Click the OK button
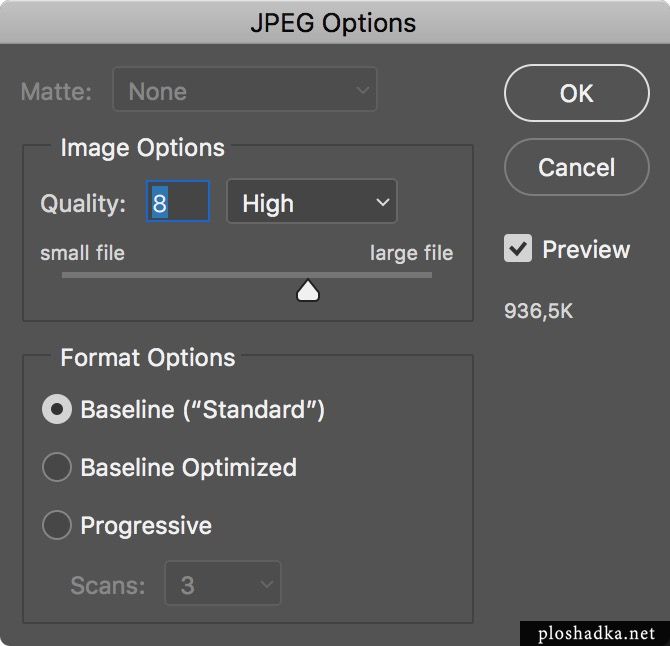The width and height of the screenshot is (670, 646). tap(576, 93)
